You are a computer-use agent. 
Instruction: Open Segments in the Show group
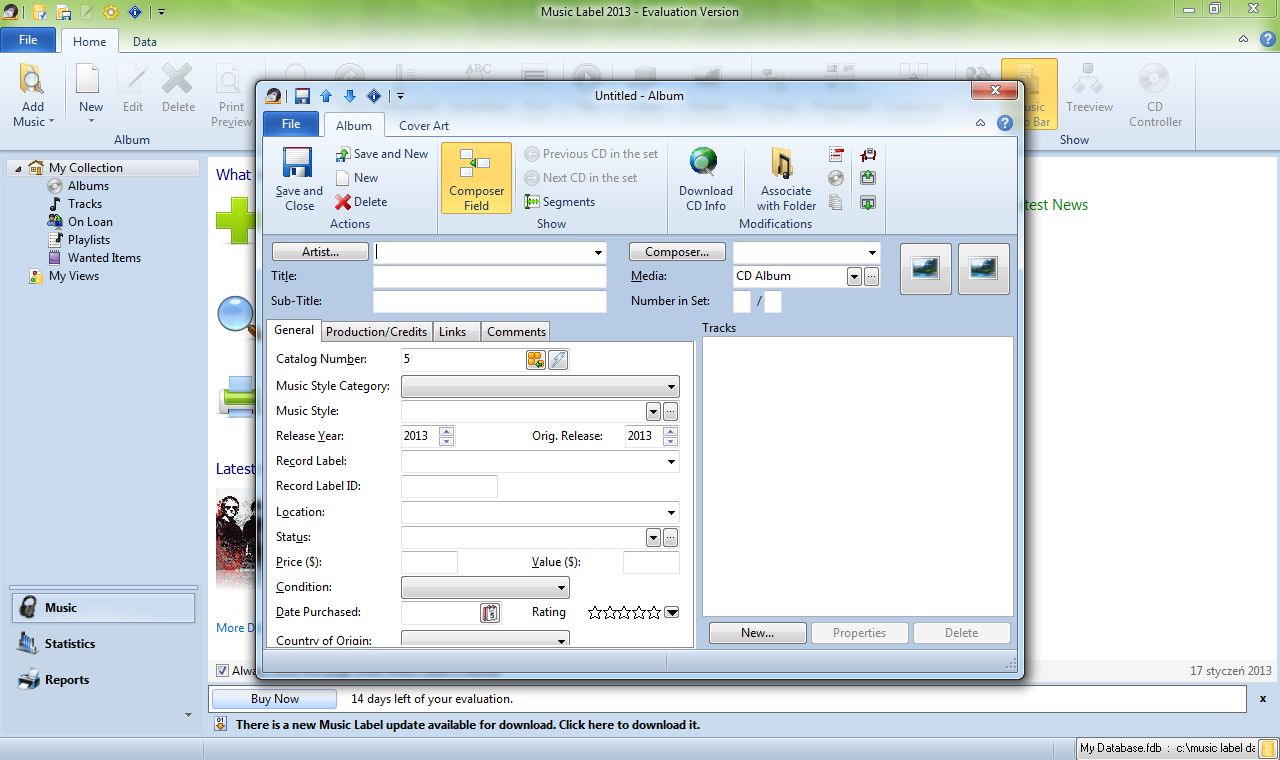click(x=560, y=202)
